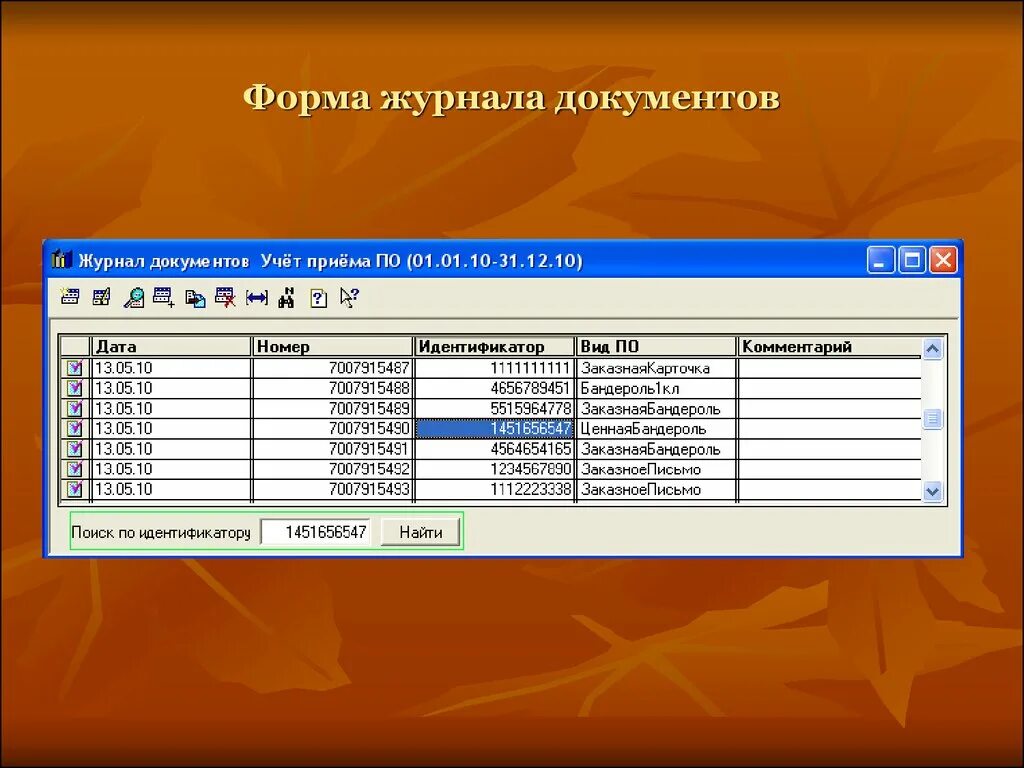The image size is (1024, 768).
Task: Click comment cell of row 7007915488
Action: click(x=829, y=388)
